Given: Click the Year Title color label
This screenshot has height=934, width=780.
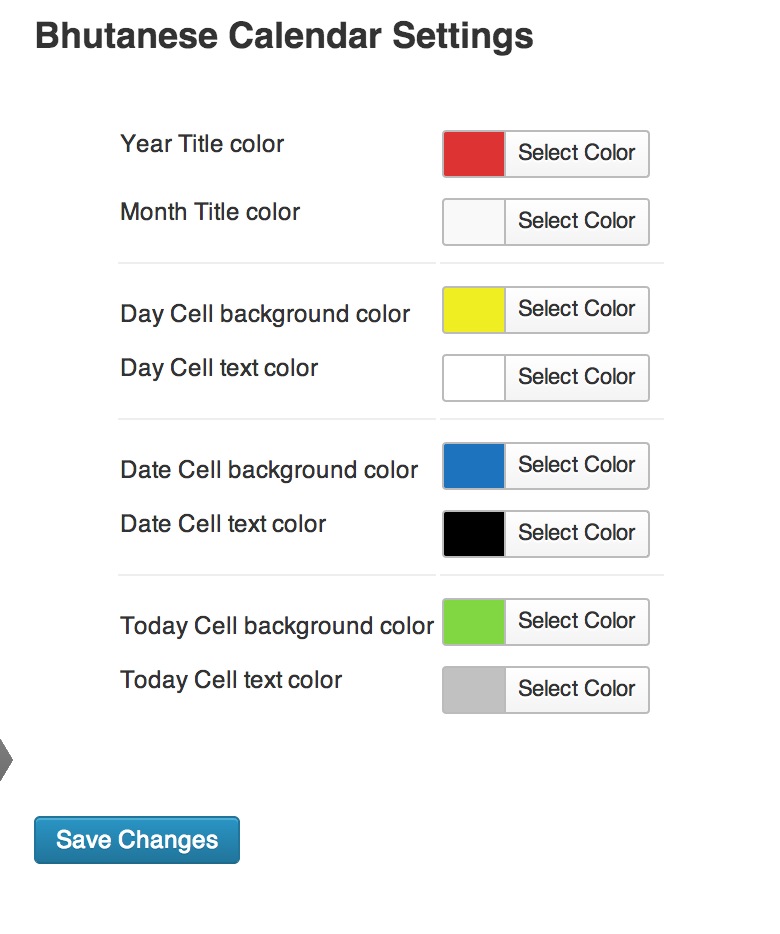Looking at the screenshot, I should click(202, 144).
